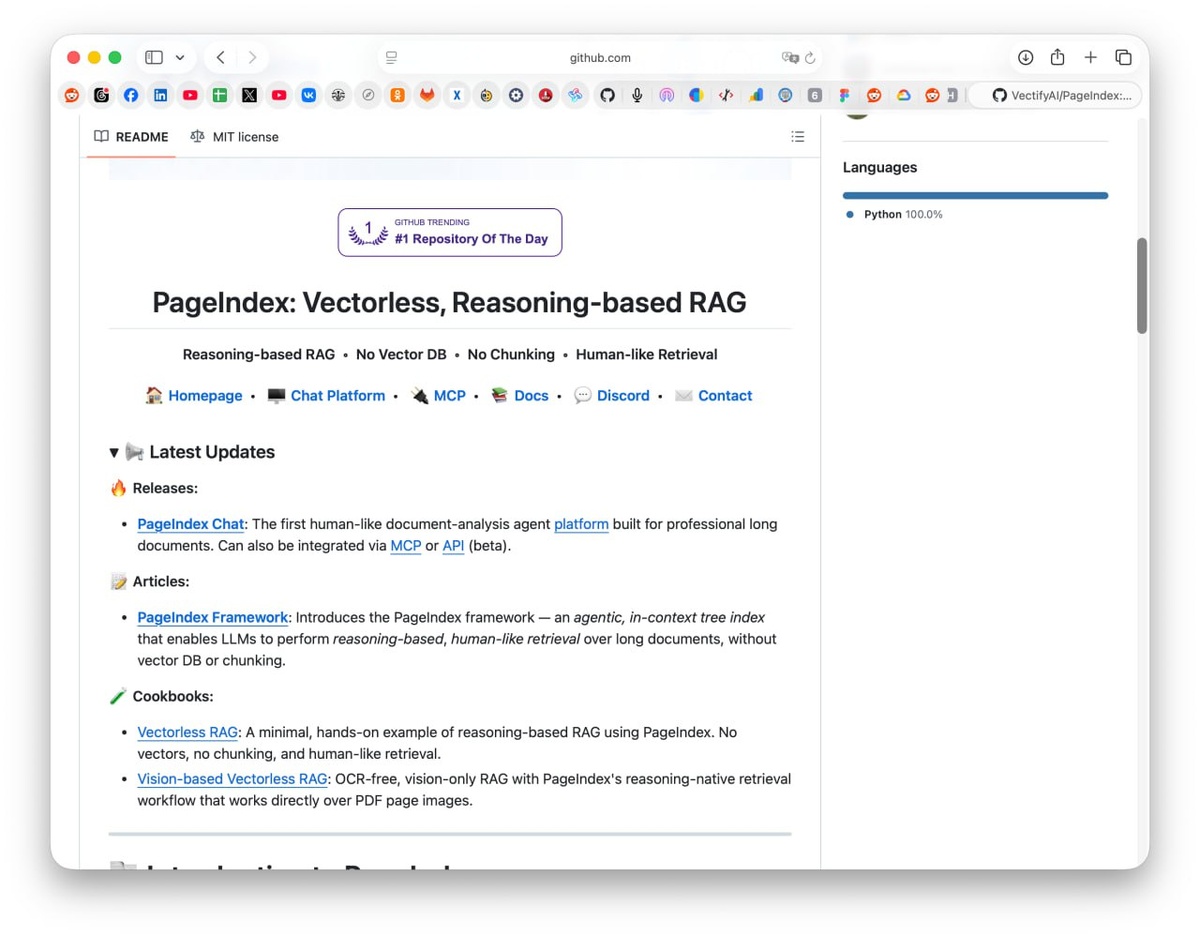Open the sidebar dropdown arrow

[180, 57]
